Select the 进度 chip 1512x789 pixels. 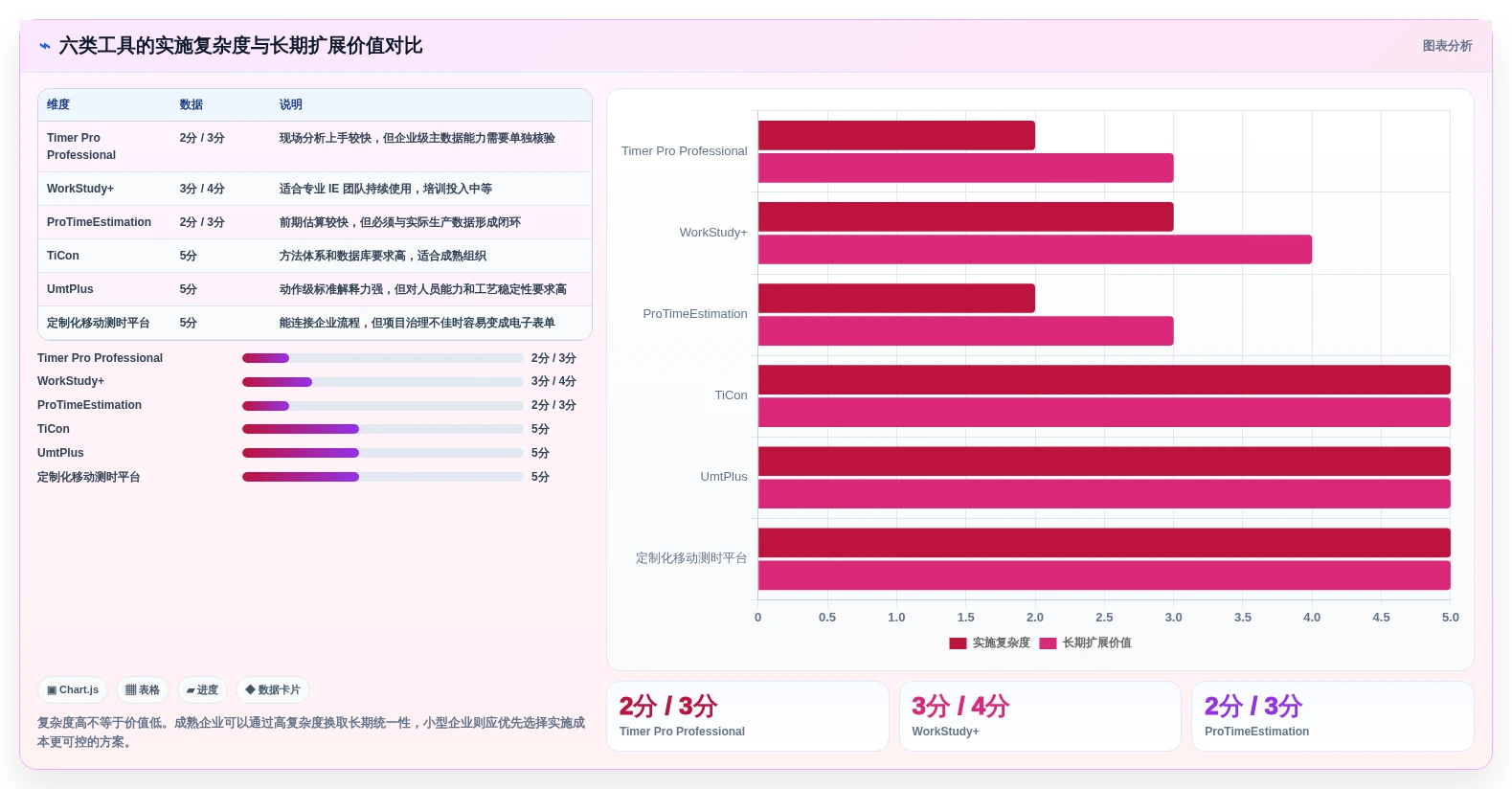(202, 689)
